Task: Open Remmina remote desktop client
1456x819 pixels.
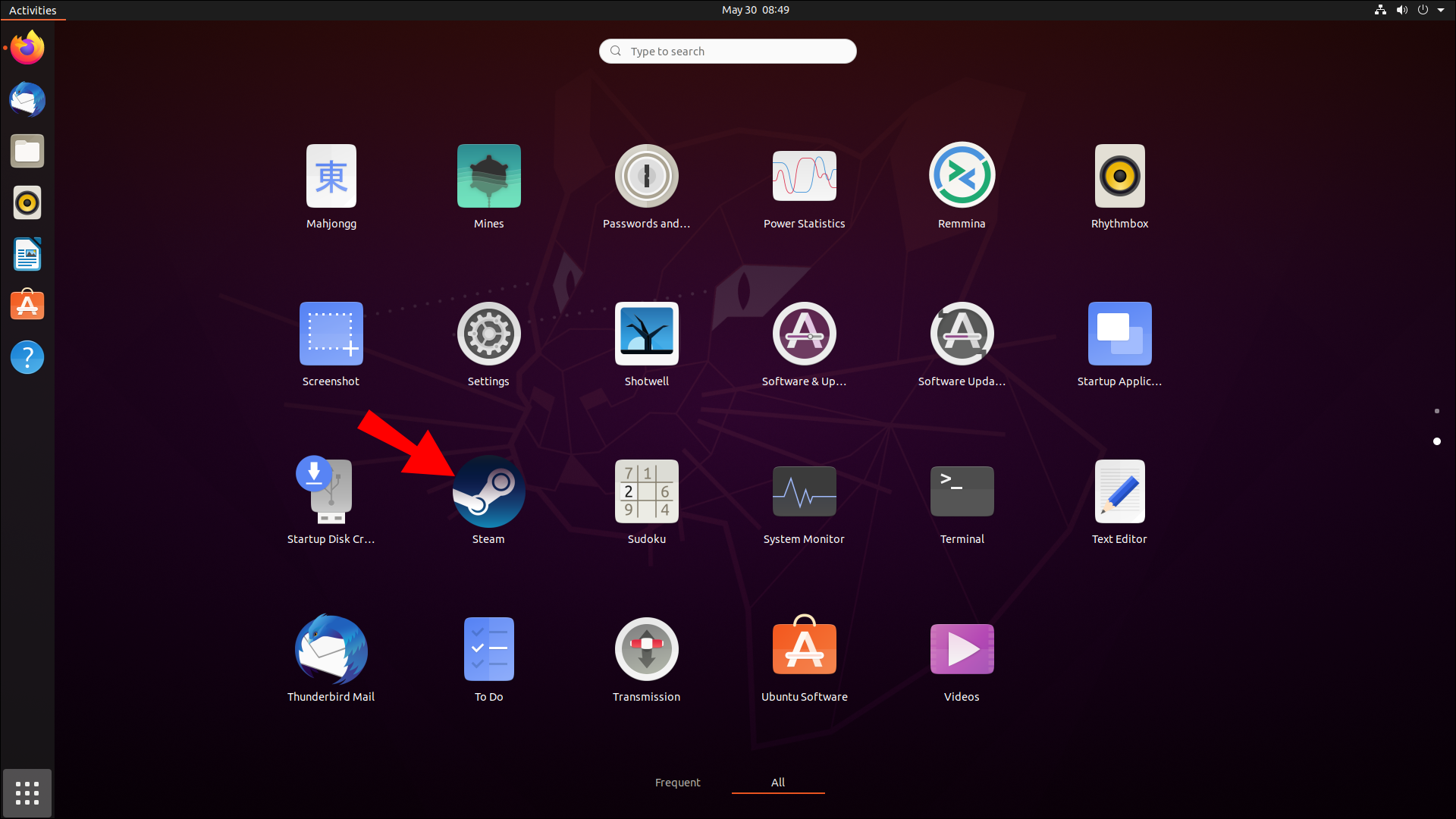Action: pos(962,176)
